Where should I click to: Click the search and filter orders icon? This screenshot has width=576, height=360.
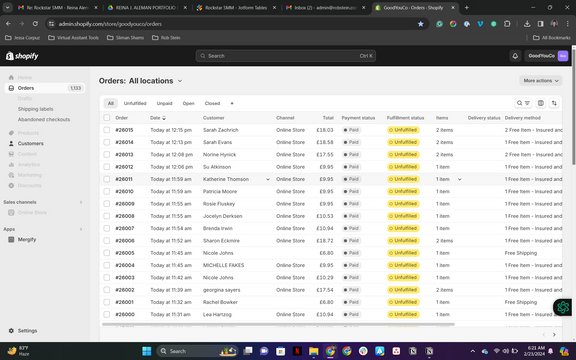[523, 103]
